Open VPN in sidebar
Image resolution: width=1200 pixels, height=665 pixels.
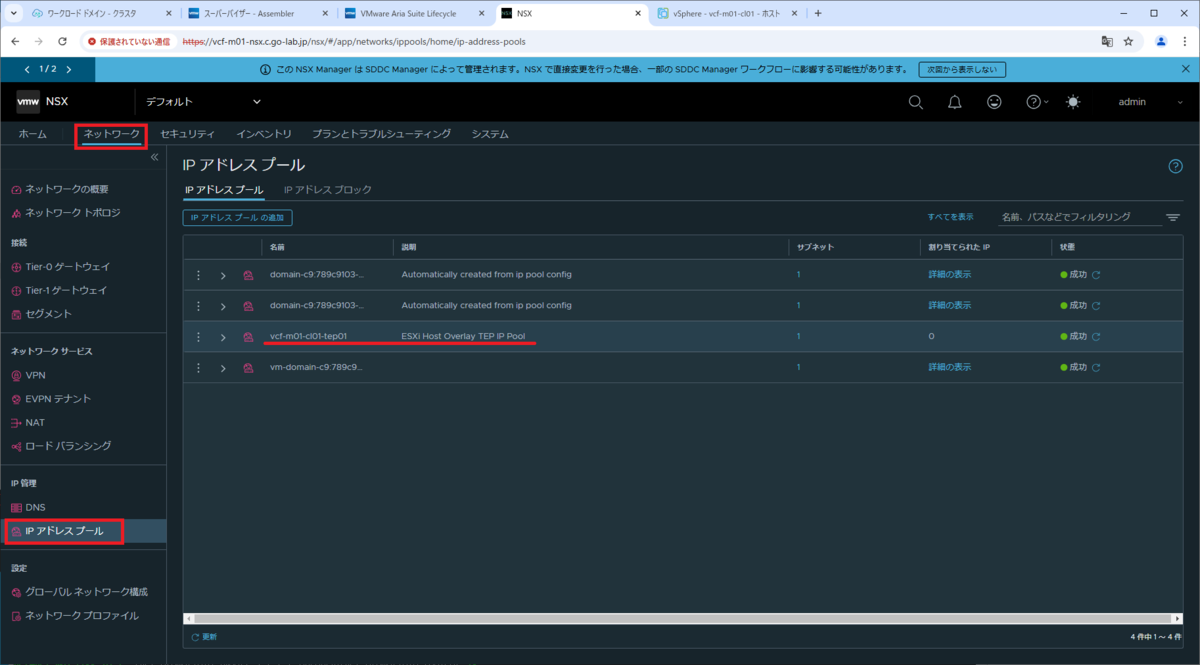tap(35, 375)
